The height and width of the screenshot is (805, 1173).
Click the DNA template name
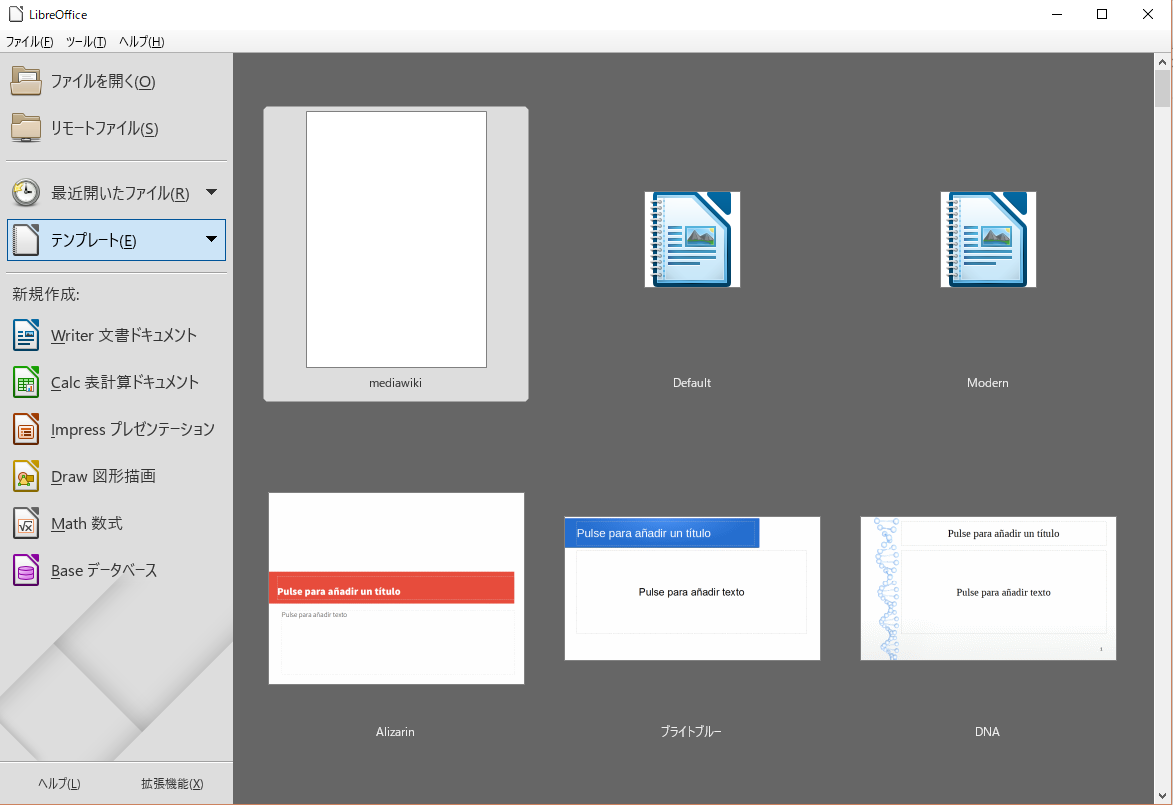pyautogui.click(x=987, y=732)
